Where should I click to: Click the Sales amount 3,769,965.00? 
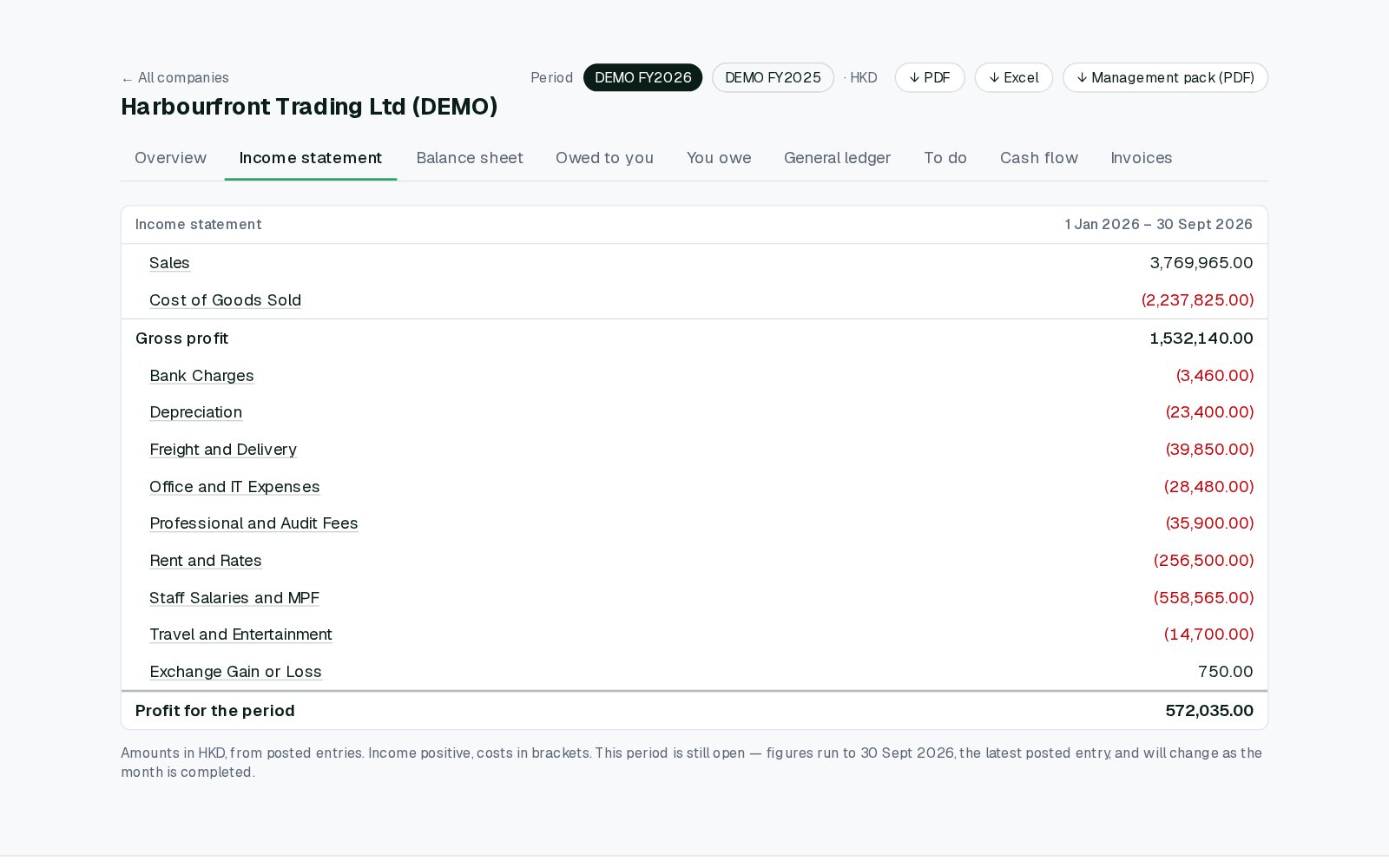tap(1201, 263)
